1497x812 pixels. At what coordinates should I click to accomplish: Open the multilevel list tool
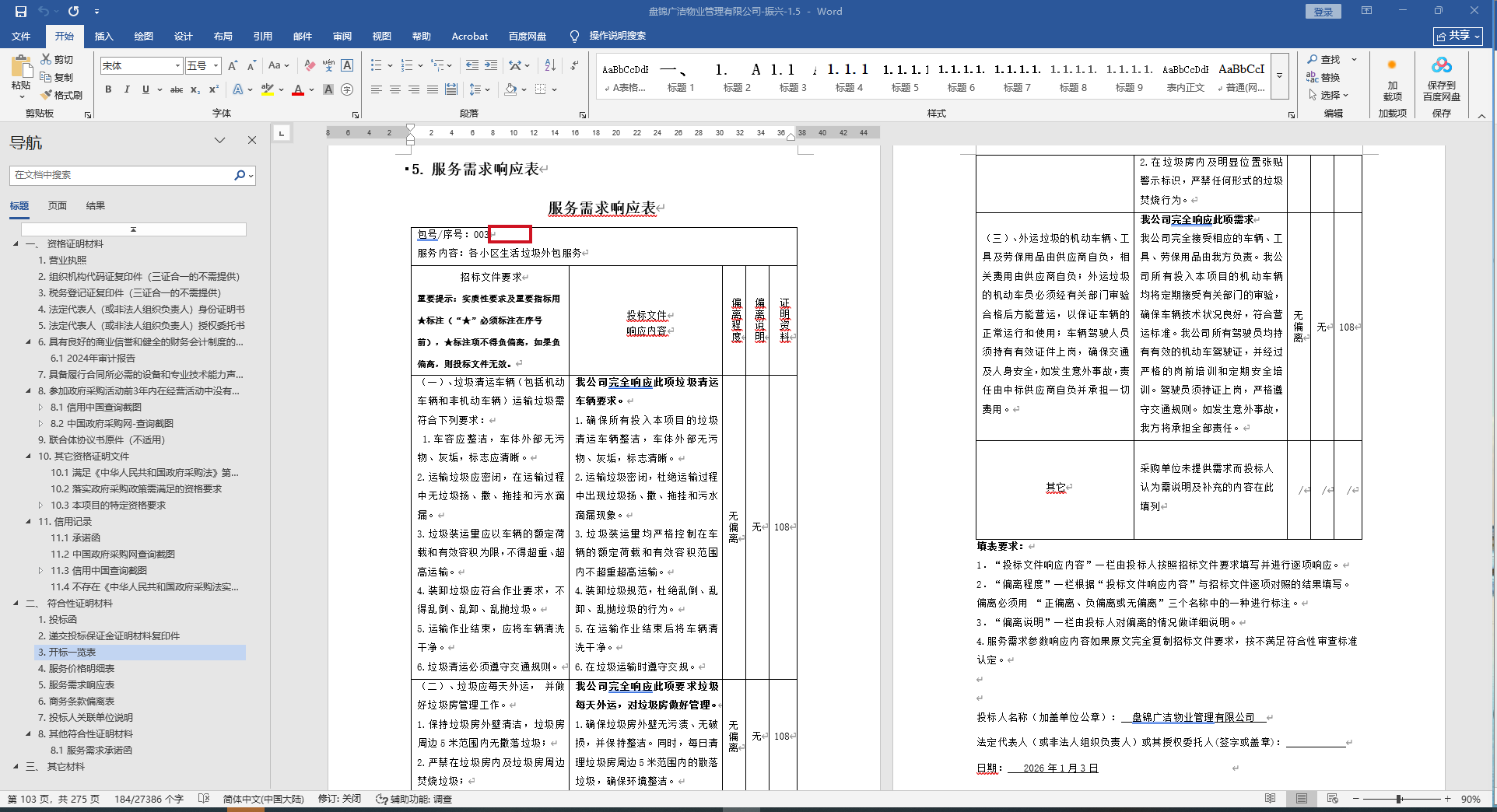click(437, 66)
